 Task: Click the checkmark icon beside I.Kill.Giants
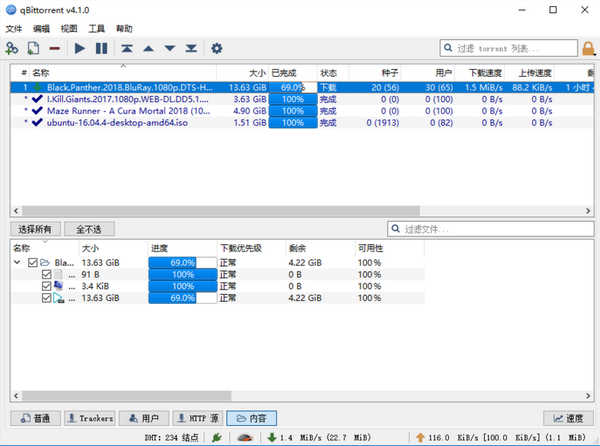37,99
